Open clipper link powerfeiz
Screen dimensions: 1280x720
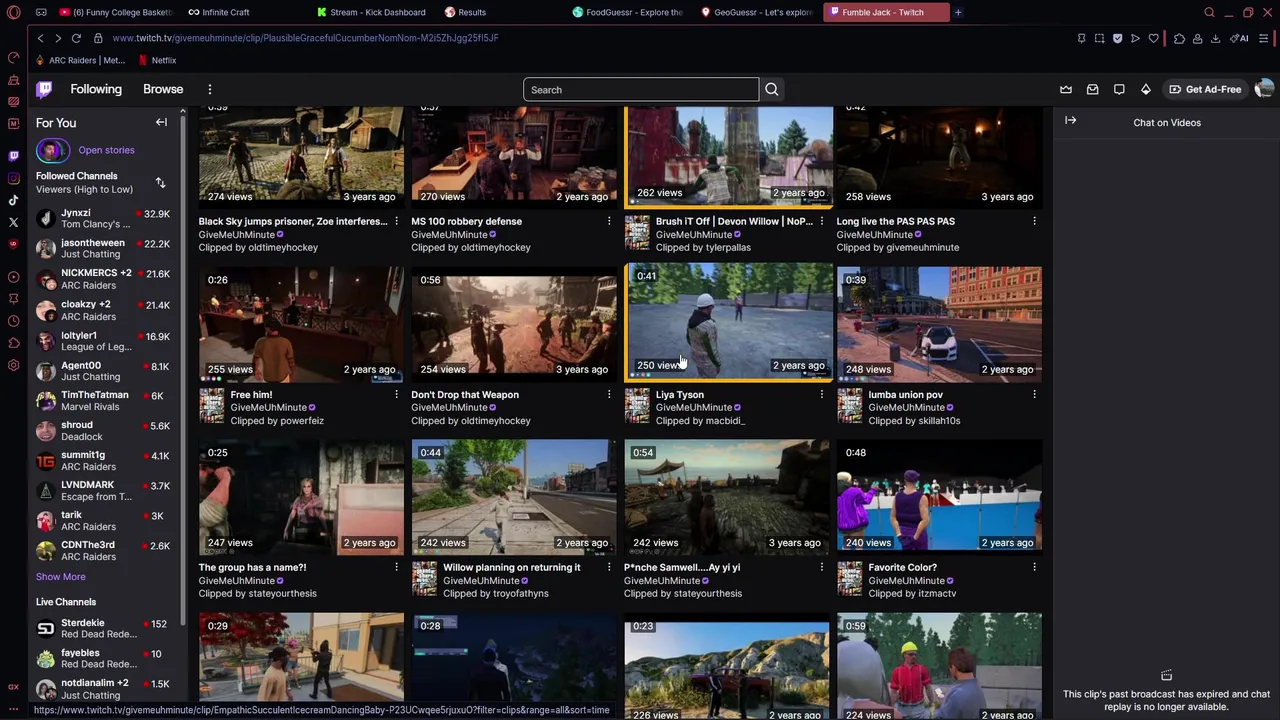pos(300,421)
